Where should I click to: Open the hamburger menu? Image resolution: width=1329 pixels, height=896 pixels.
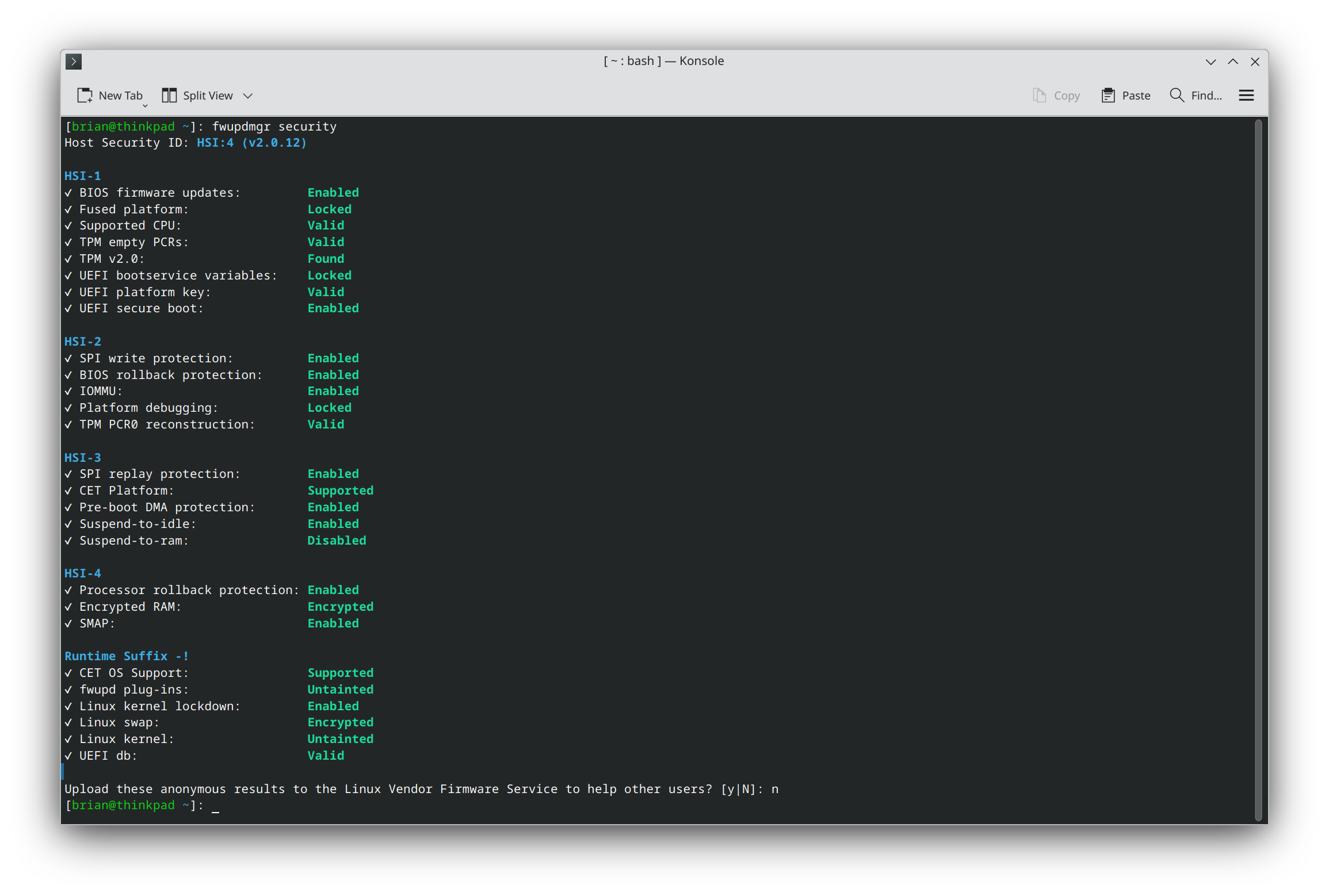pos(1246,95)
